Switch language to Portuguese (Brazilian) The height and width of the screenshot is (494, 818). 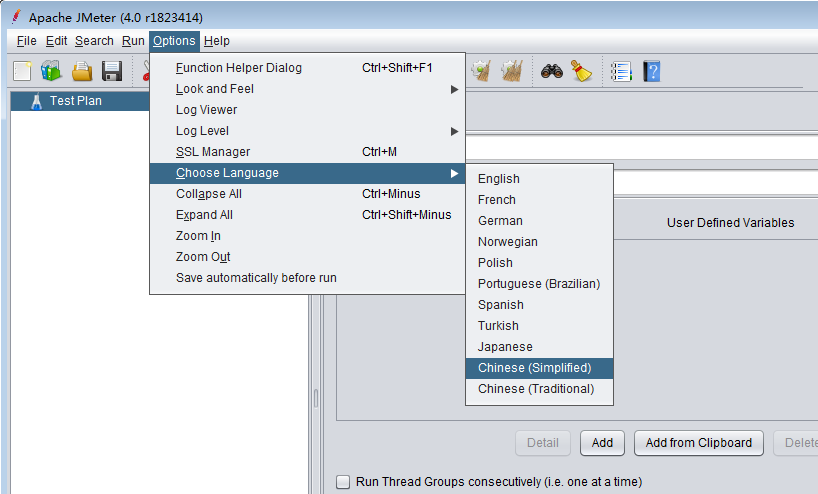539,284
